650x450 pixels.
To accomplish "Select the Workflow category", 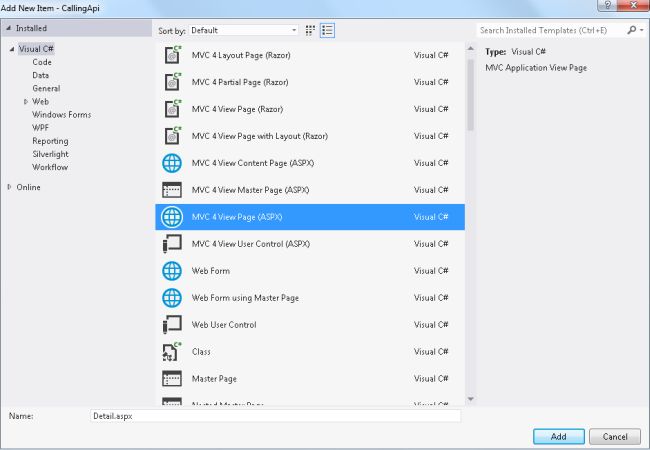I will tap(50, 167).
